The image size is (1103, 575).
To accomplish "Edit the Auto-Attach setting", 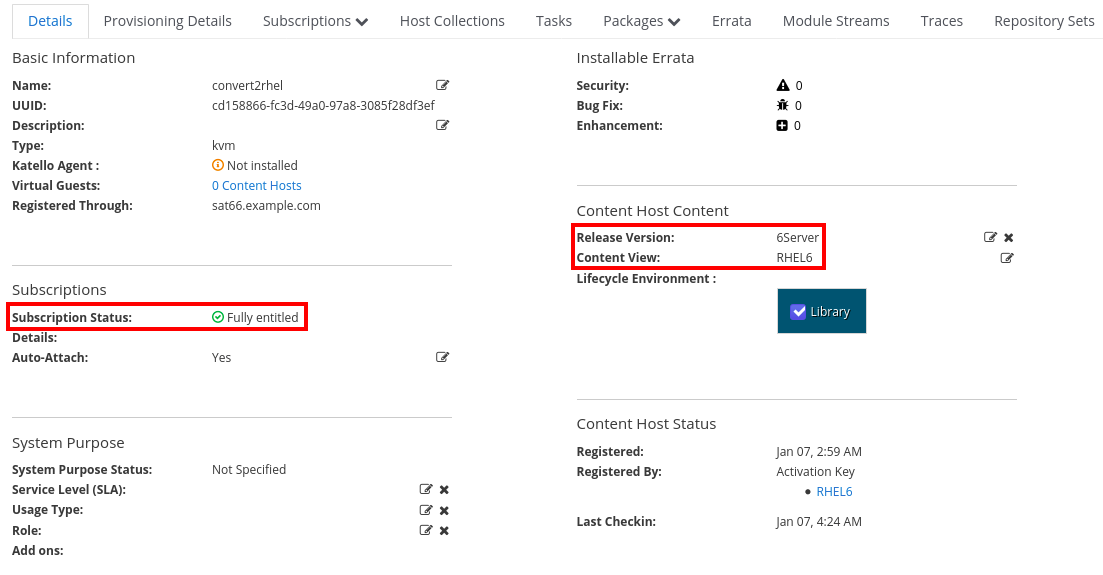I will click(x=442, y=358).
